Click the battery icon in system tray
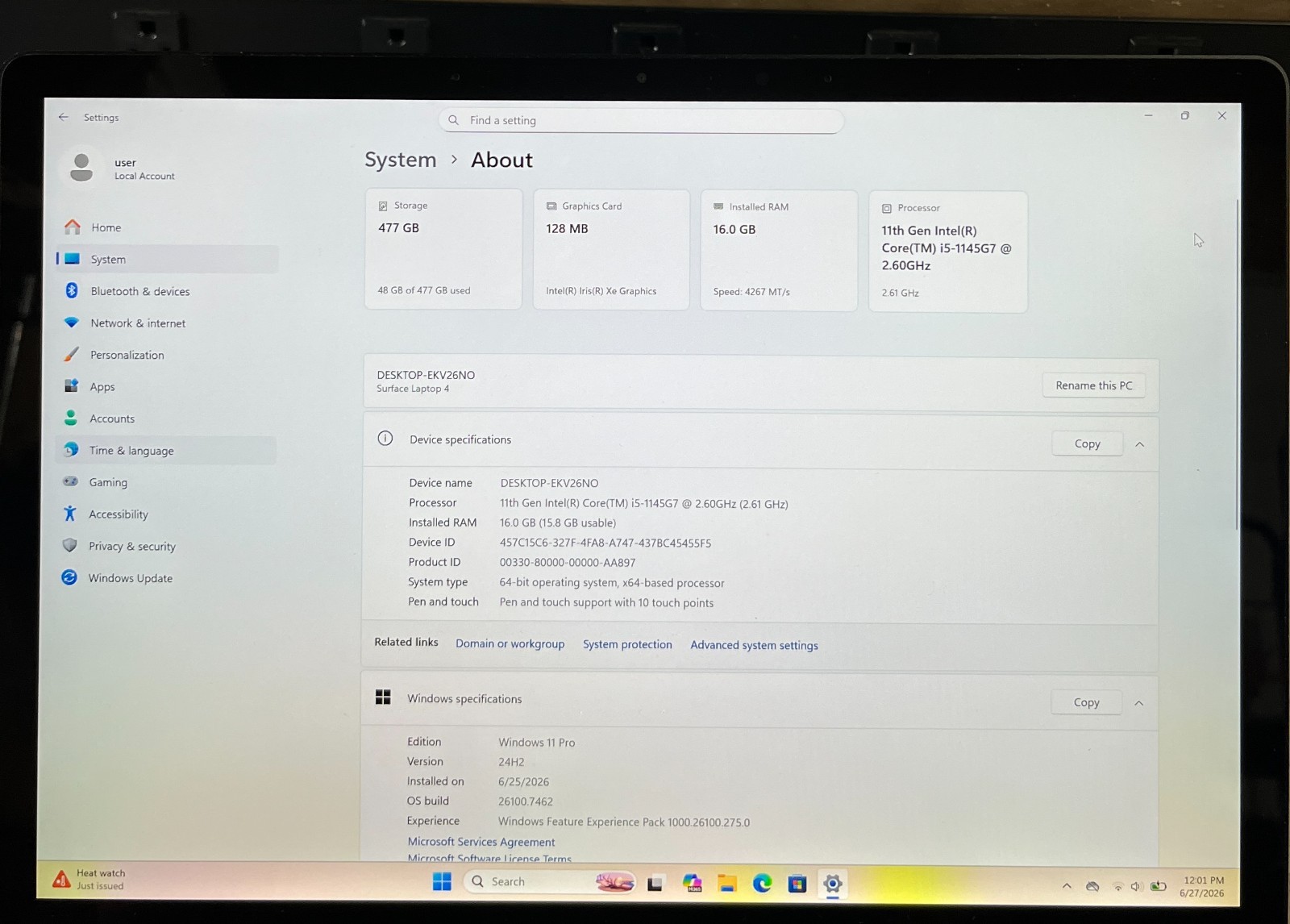The image size is (1290, 924). (x=1159, y=887)
